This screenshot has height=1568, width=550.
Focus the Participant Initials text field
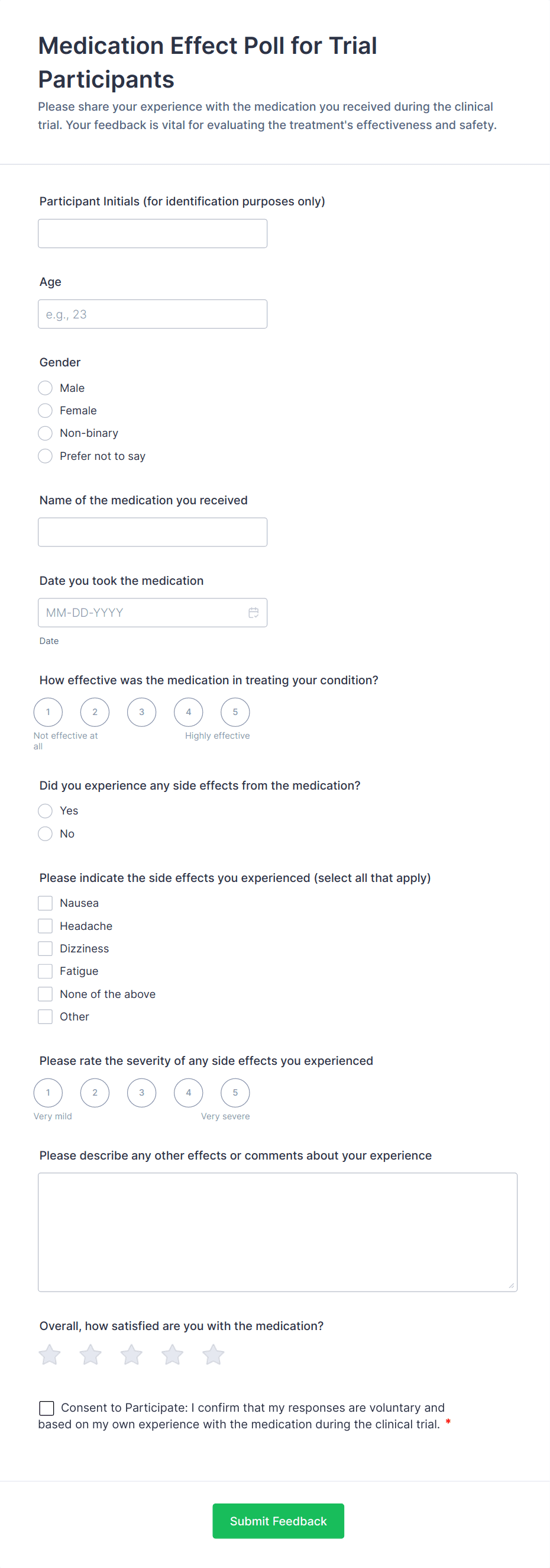tap(152, 234)
